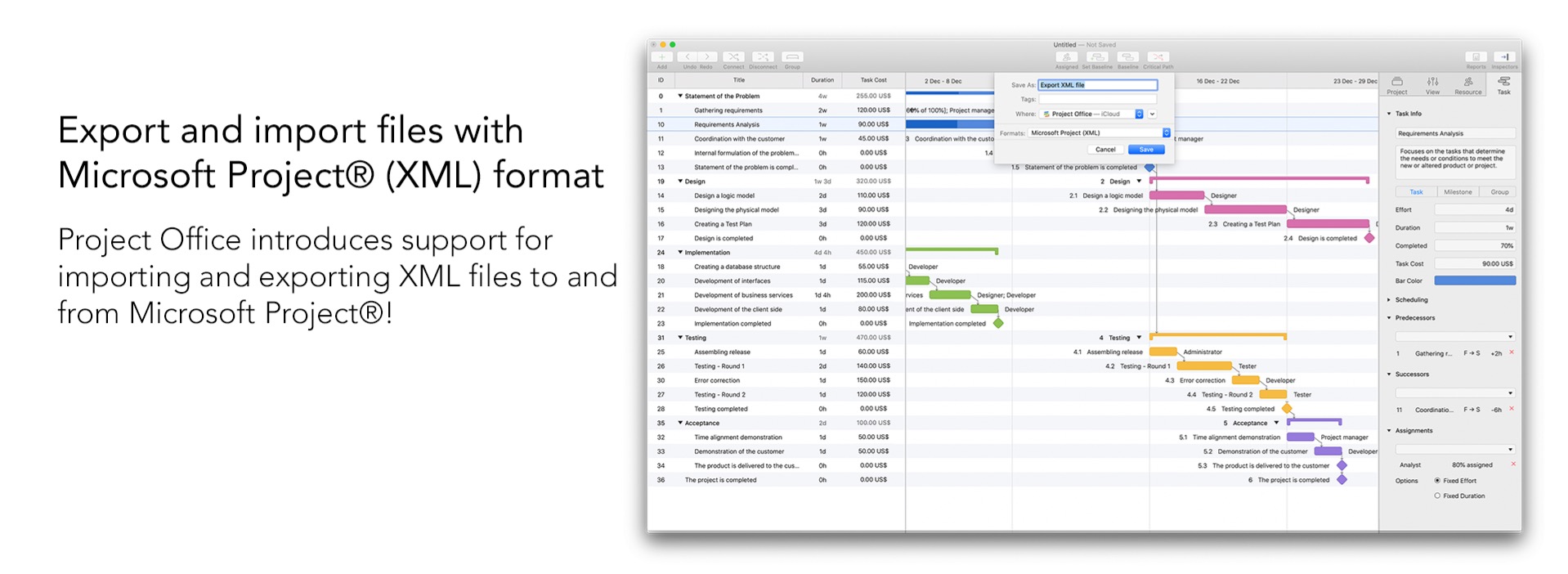The width and height of the screenshot is (1568, 574).
Task: Remove the Gathering requirements predecessor (red x)
Action: [1512, 352]
